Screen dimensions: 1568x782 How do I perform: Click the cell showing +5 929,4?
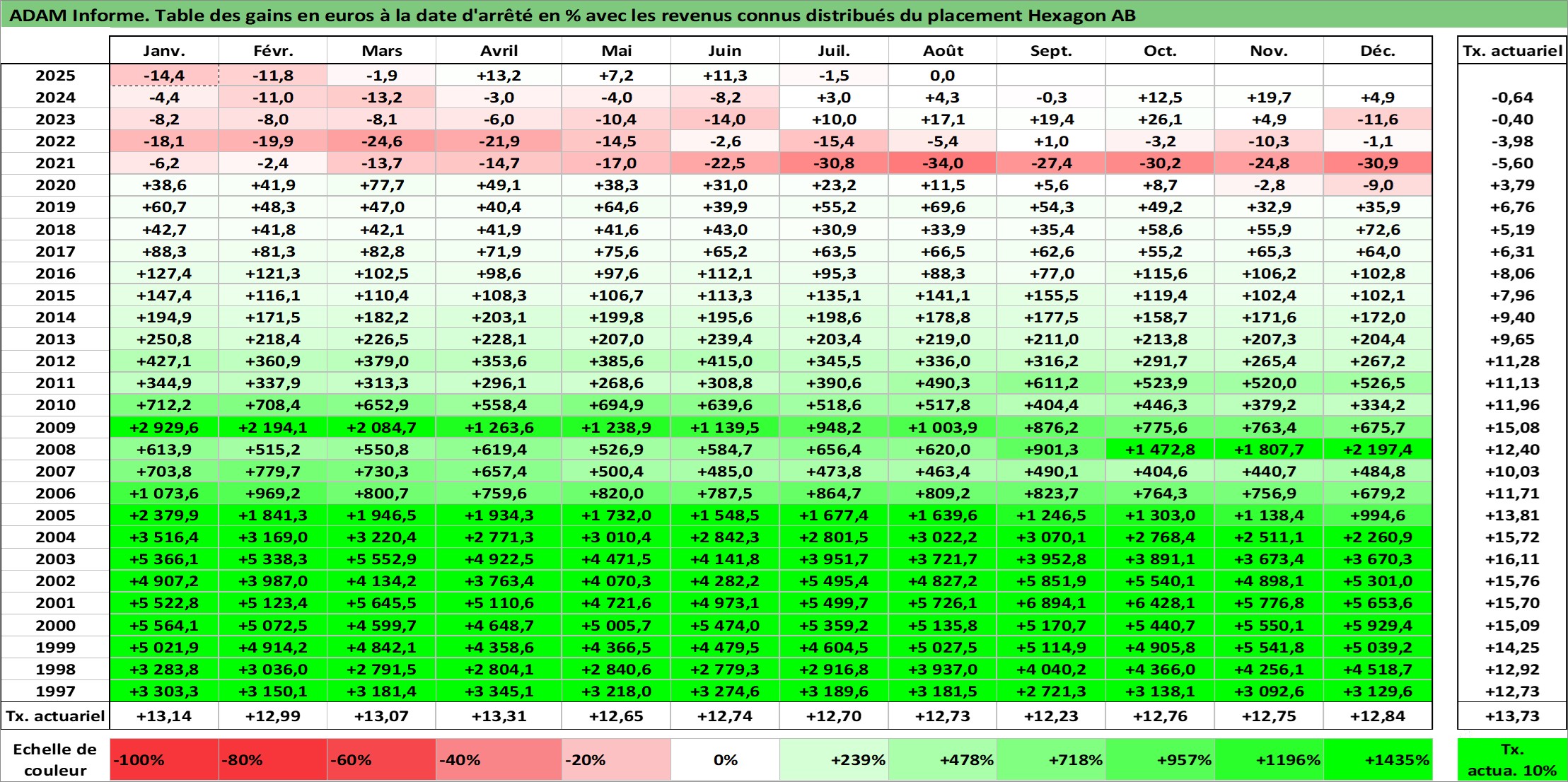[x=1378, y=625]
